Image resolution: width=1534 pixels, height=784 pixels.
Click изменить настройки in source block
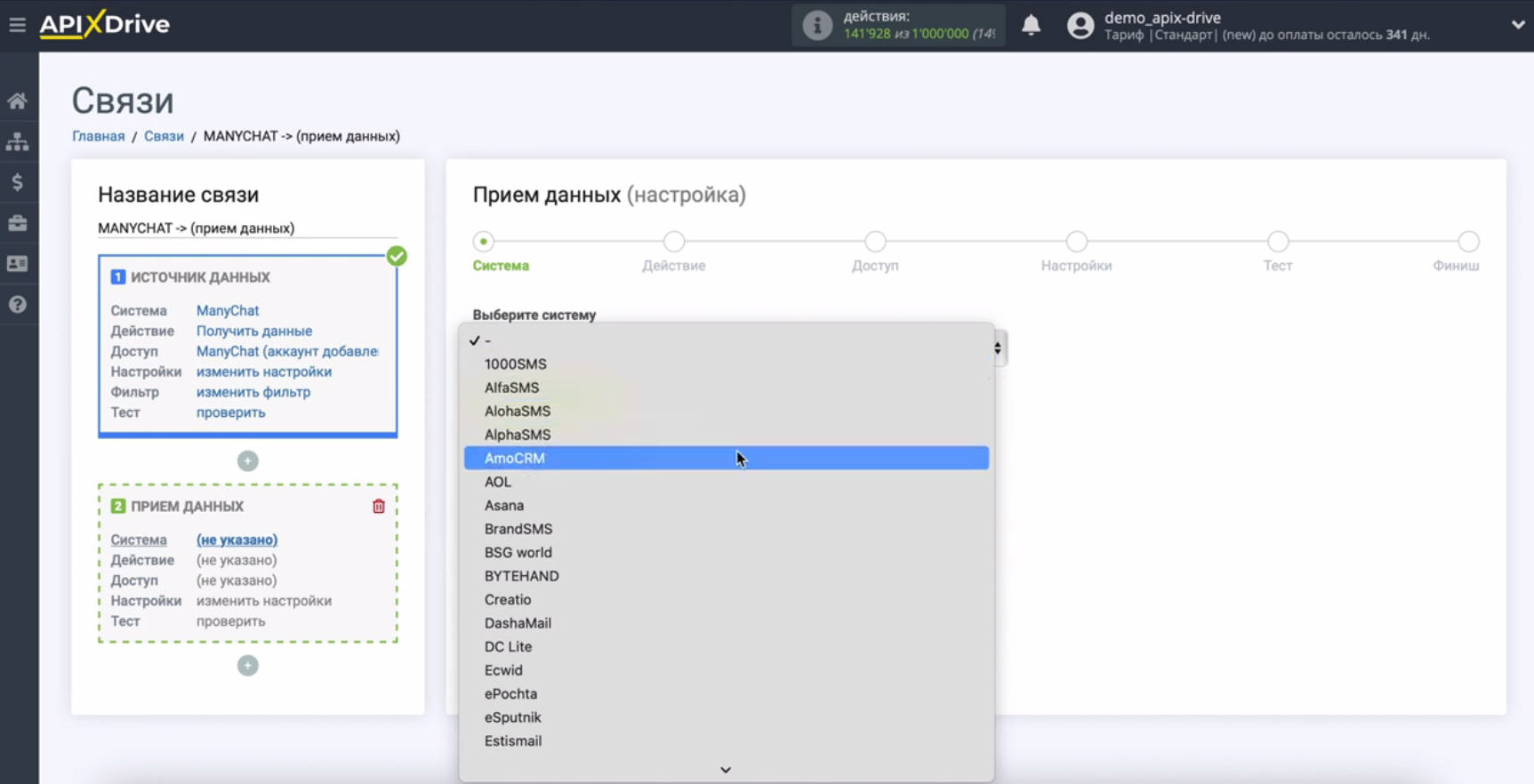[264, 372]
